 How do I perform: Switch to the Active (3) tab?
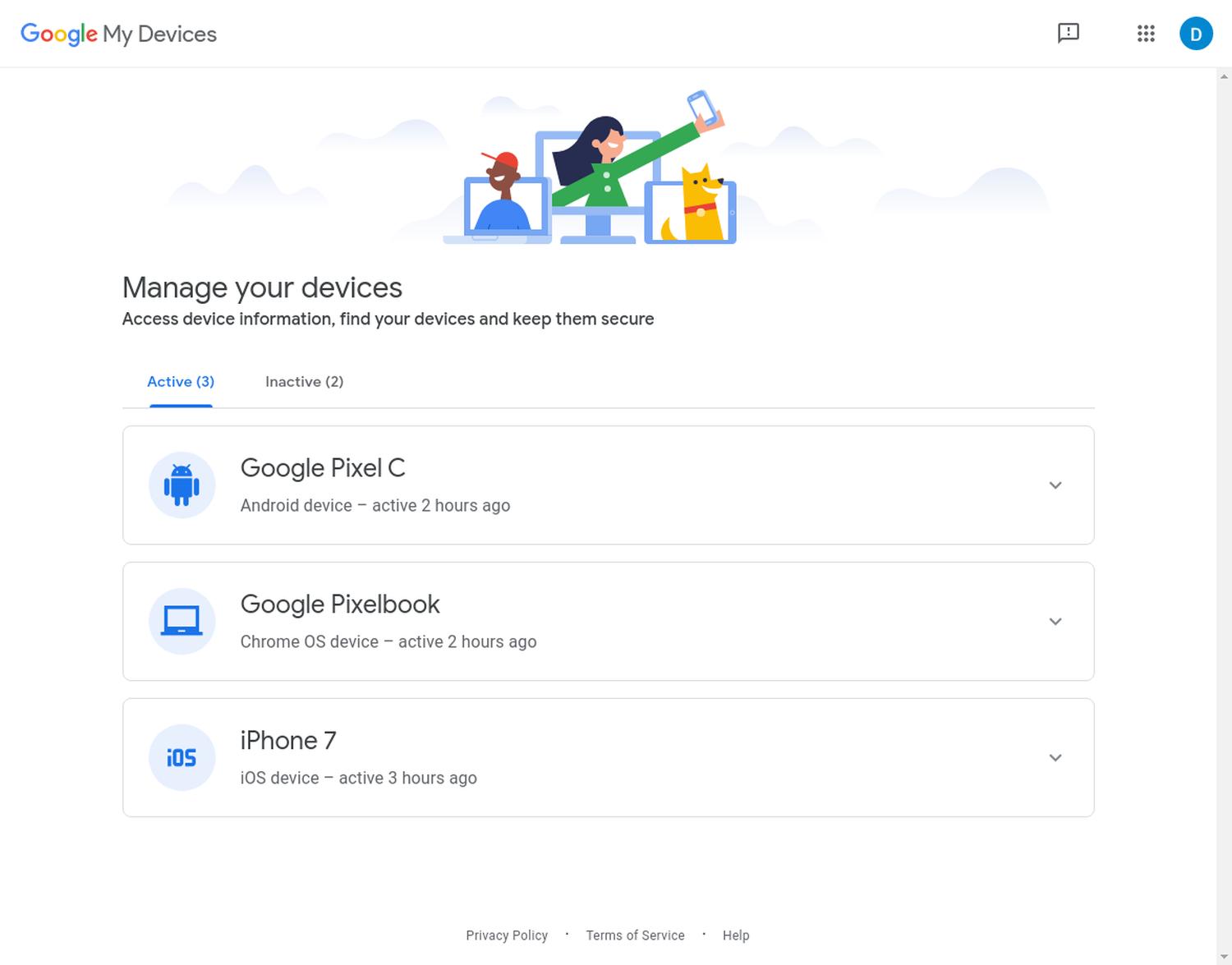click(181, 382)
